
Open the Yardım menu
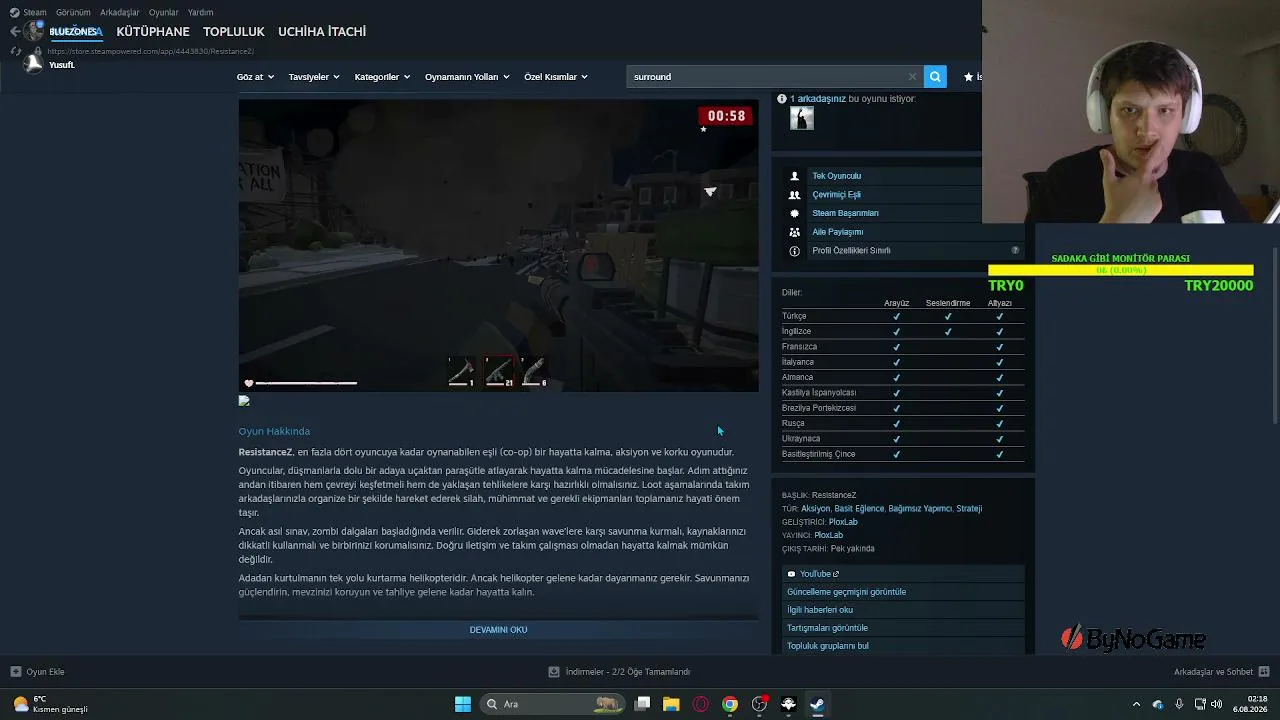click(200, 12)
